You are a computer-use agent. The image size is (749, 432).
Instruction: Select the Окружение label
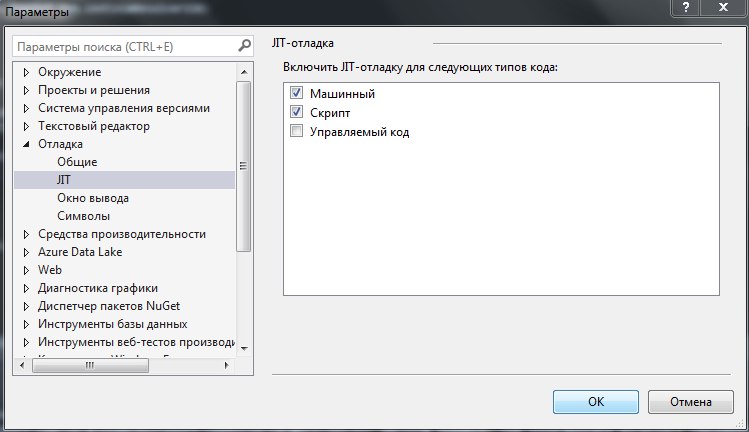[x=70, y=72]
